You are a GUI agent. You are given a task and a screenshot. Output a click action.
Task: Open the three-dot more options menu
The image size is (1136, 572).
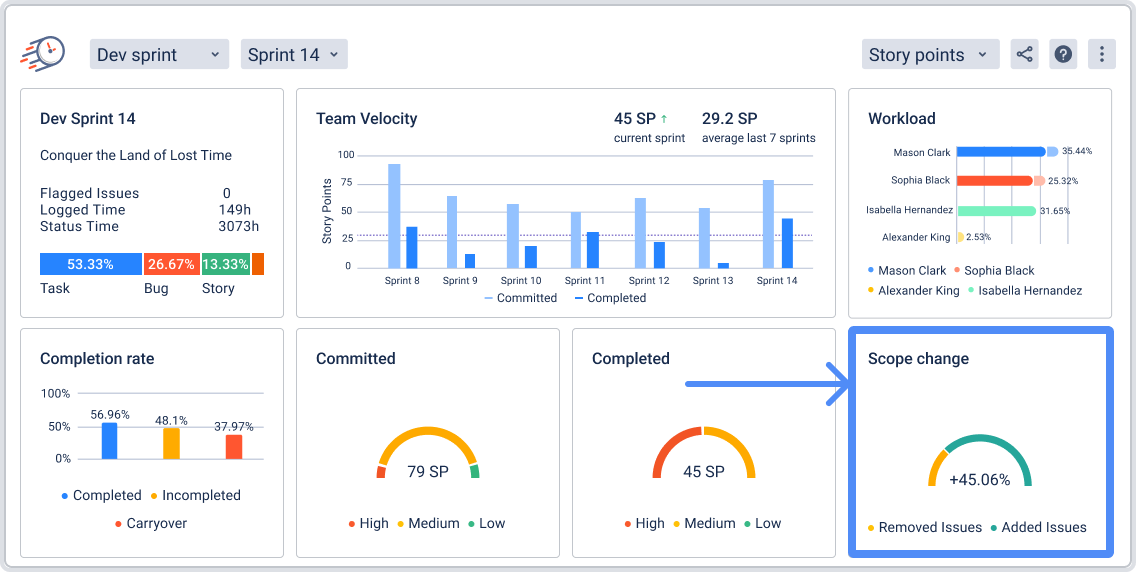[1101, 54]
